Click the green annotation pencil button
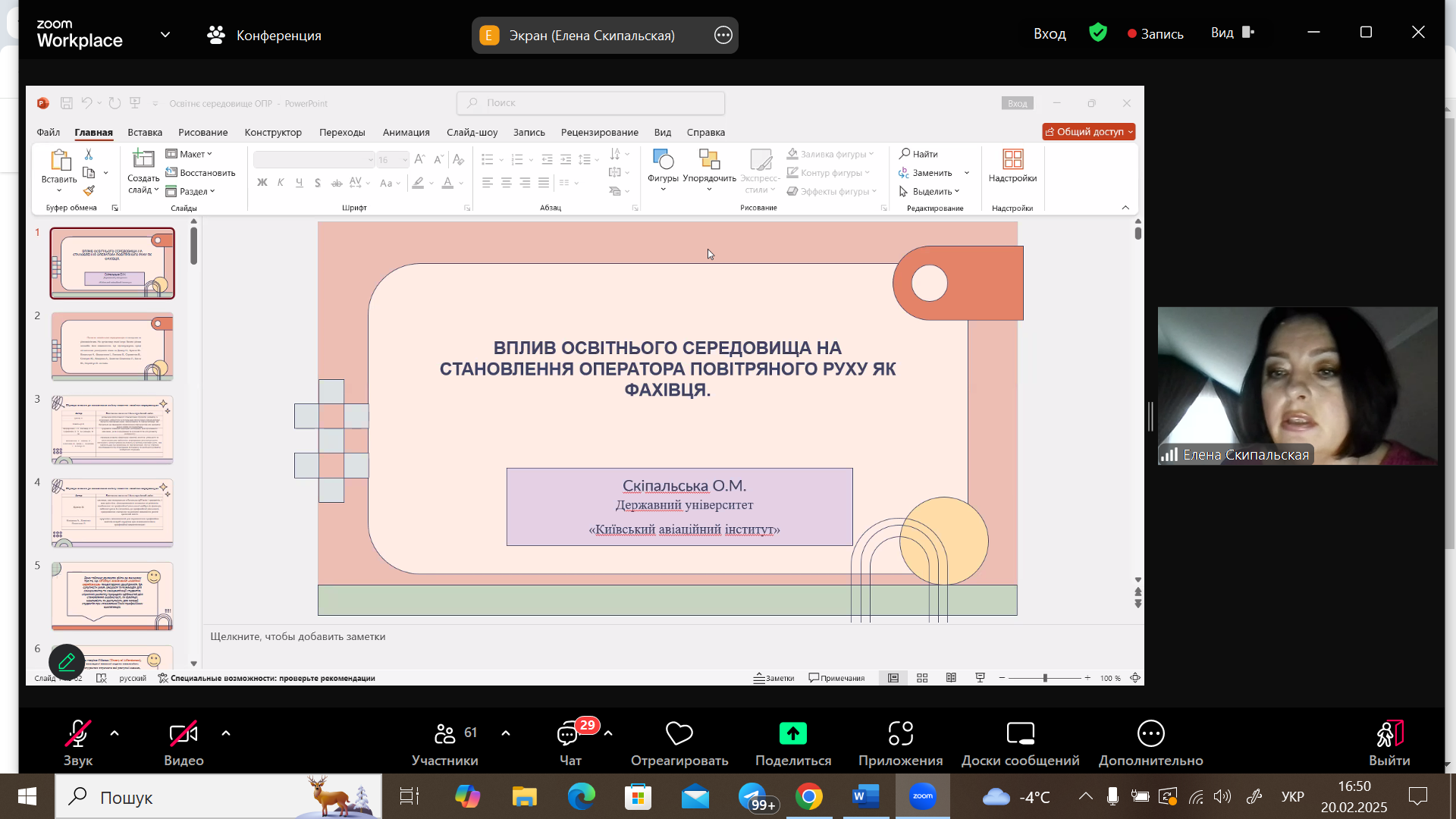 point(67,662)
